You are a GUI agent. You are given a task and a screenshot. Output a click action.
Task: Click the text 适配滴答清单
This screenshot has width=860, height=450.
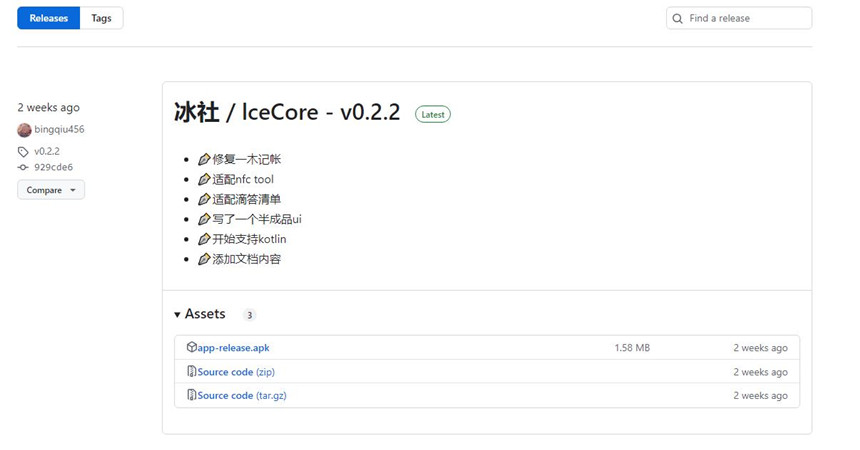coord(246,199)
